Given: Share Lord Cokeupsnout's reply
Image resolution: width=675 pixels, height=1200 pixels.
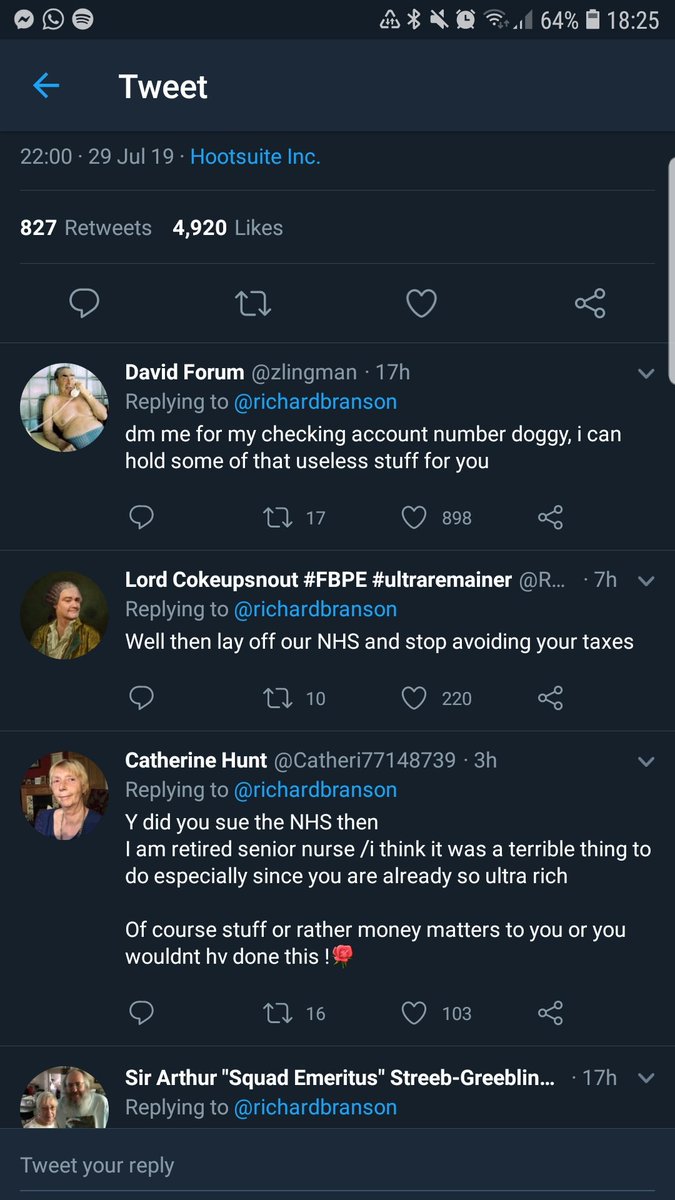Looking at the screenshot, I should point(550,698).
